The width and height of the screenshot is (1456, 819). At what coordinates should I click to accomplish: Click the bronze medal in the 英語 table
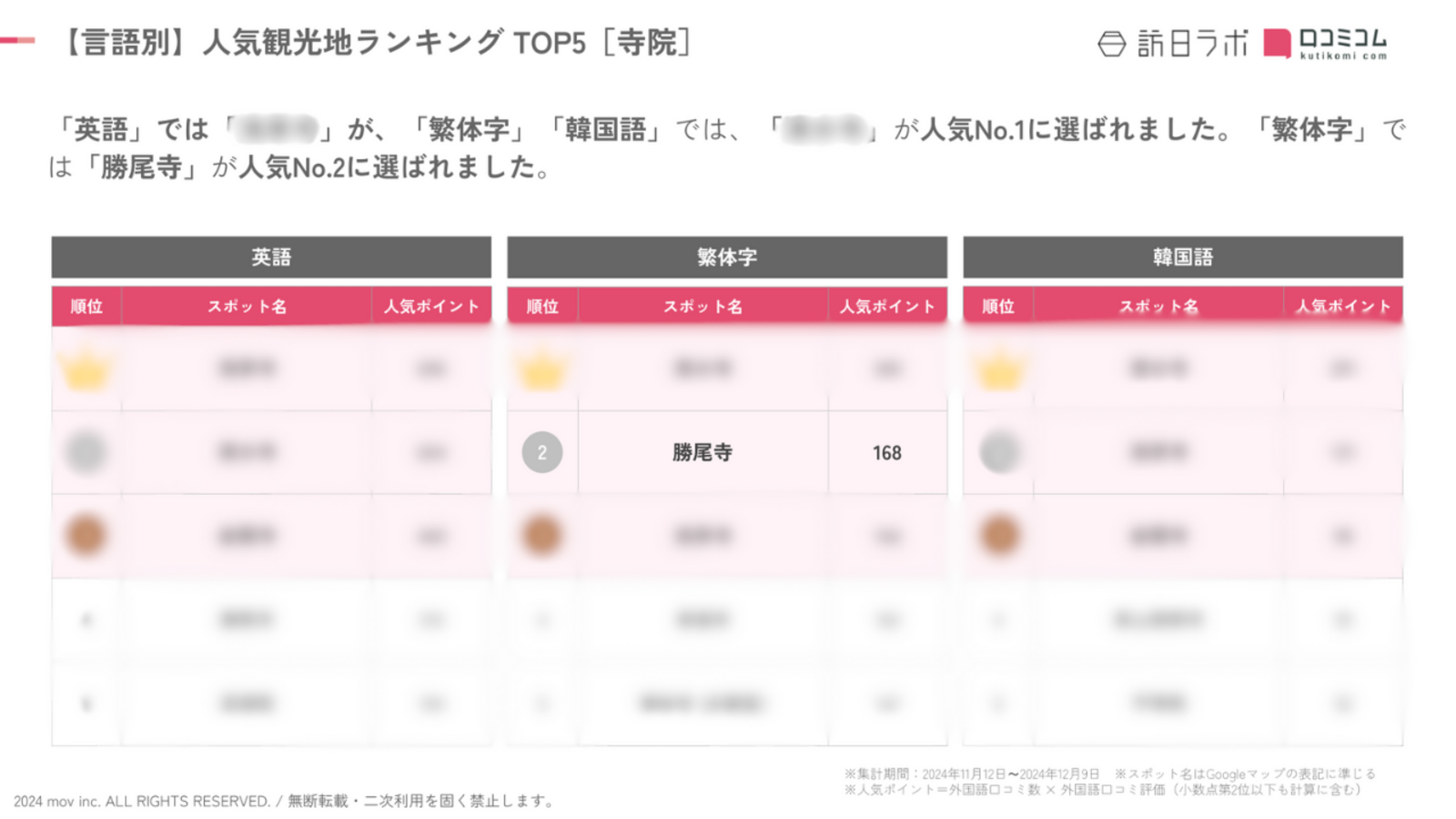point(86,535)
